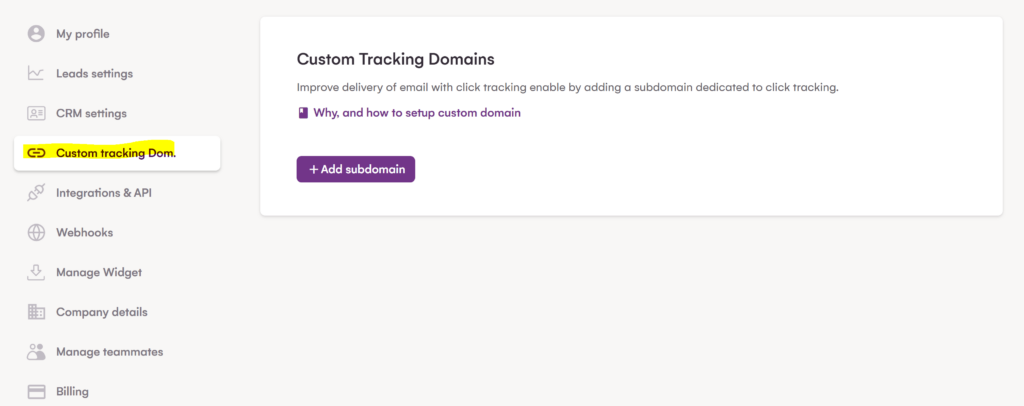Click the book icon beside setup guide link

(x=303, y=113)
